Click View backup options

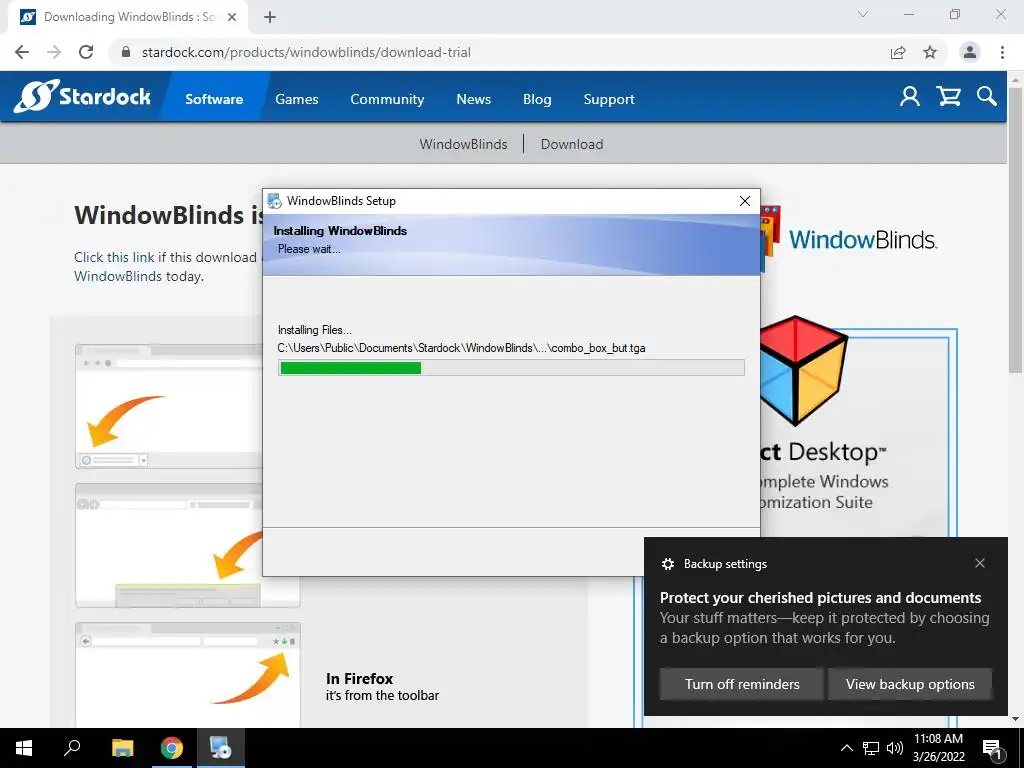coord(910,684)
